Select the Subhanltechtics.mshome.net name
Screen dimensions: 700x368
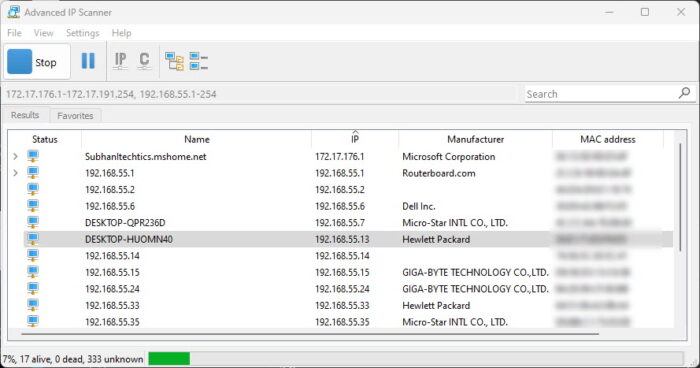[146, 157]
